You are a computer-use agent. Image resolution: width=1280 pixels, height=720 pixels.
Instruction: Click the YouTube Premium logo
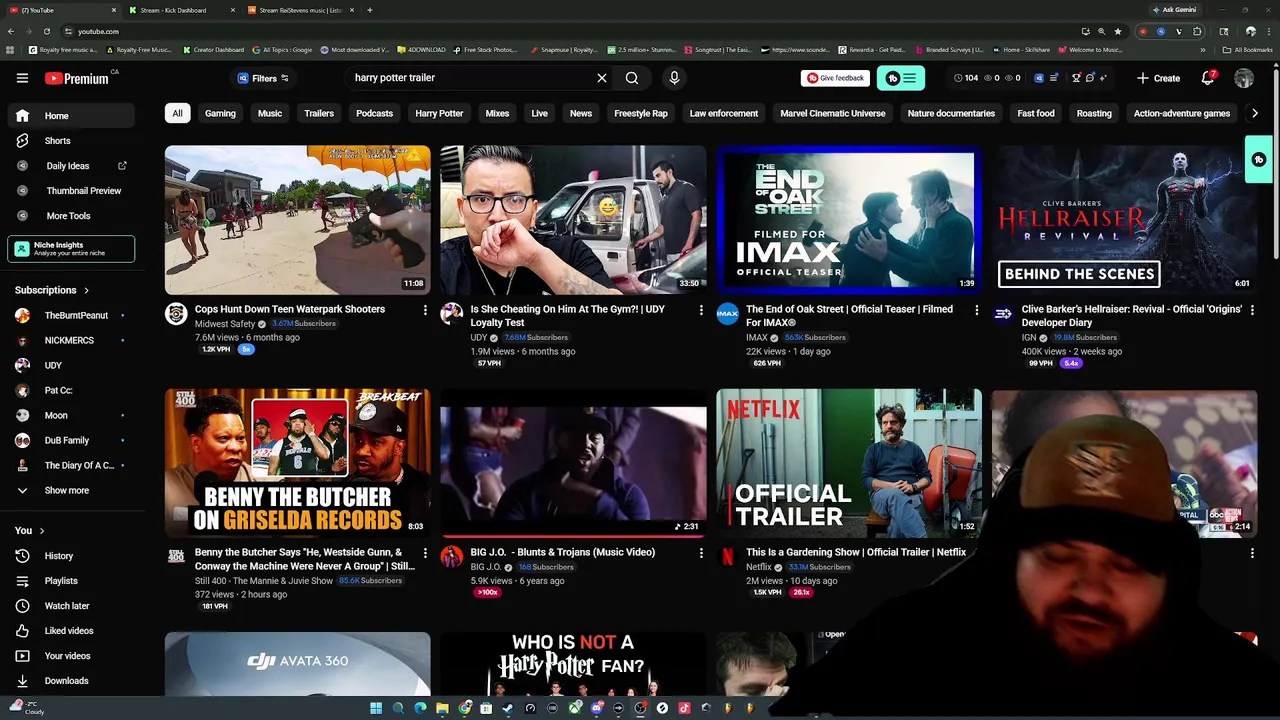point(76,78)
